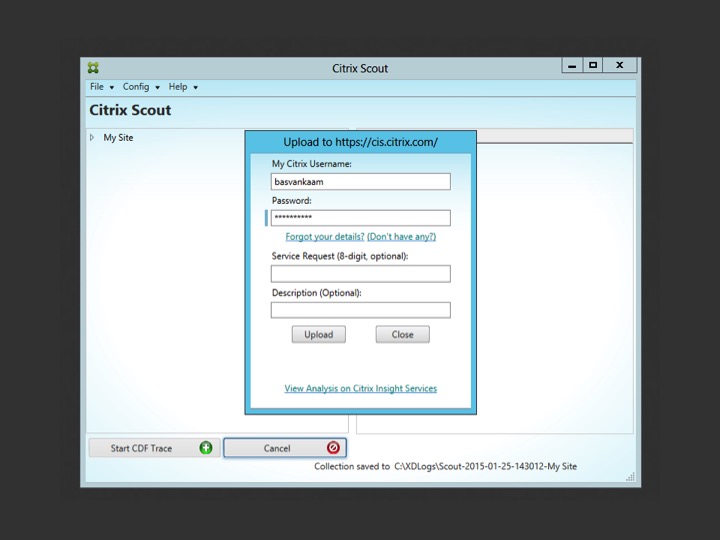Open the (Don't have any?) link
720x540 pixels.
[401, 236]
